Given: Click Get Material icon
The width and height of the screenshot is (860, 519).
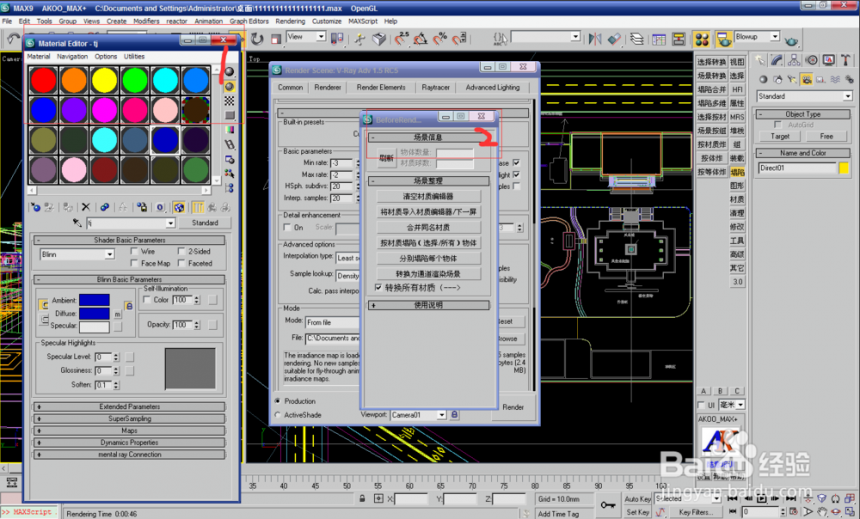Looking at the screenshot, I should click(x=35, y=207).
